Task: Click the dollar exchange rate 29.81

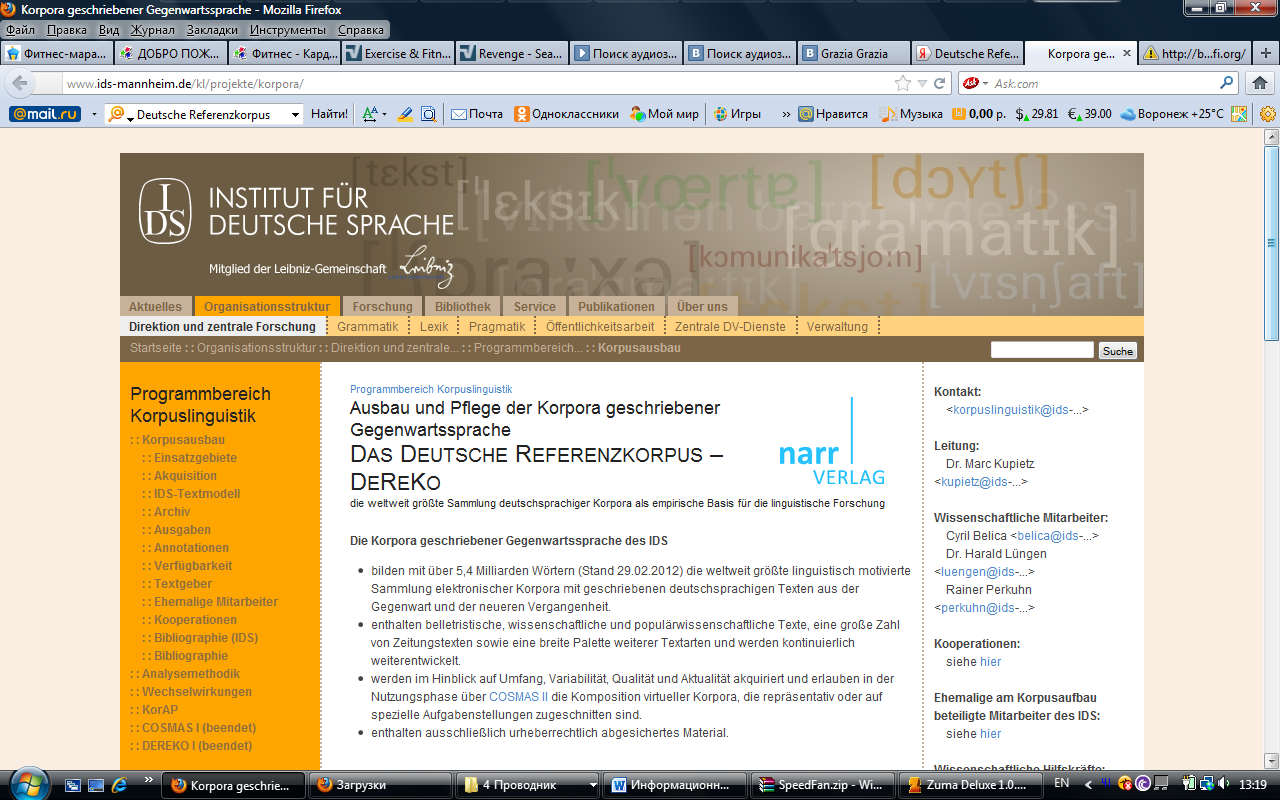Action: coord(1037,114)
